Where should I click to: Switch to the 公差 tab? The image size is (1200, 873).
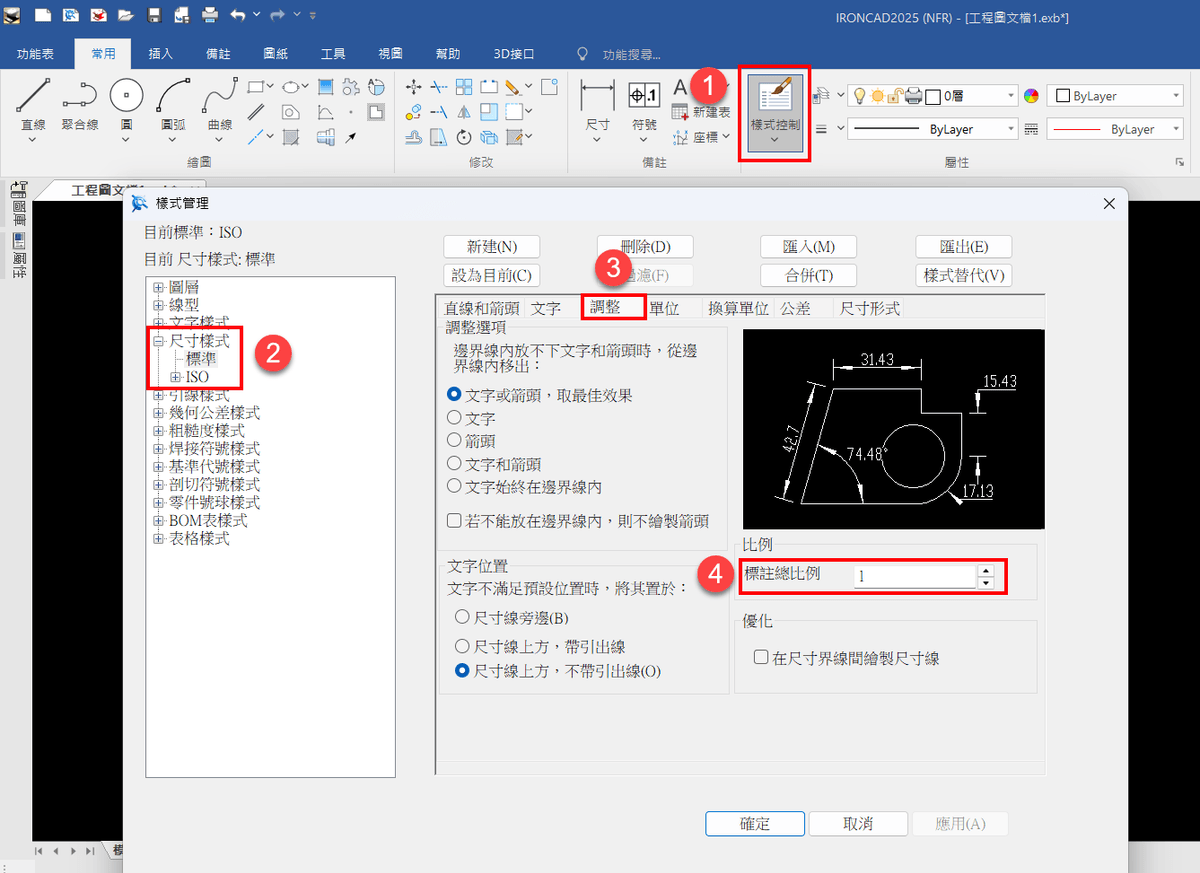pyautogui.click(x=796, y=309)
